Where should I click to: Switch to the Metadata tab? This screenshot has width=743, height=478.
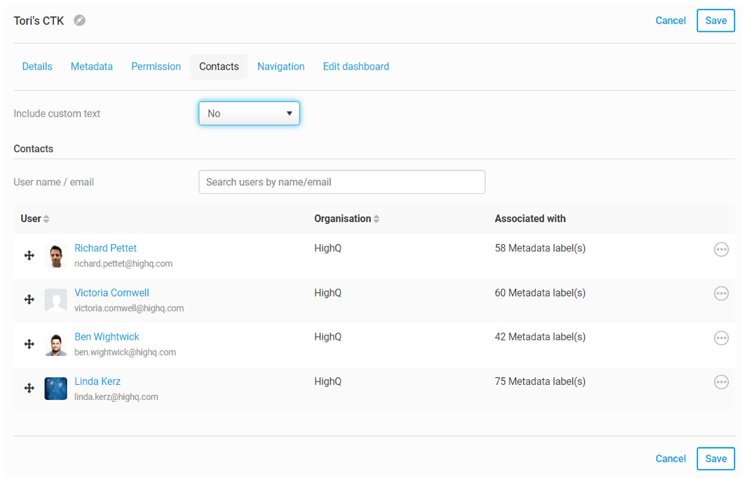tap(91, 67)
